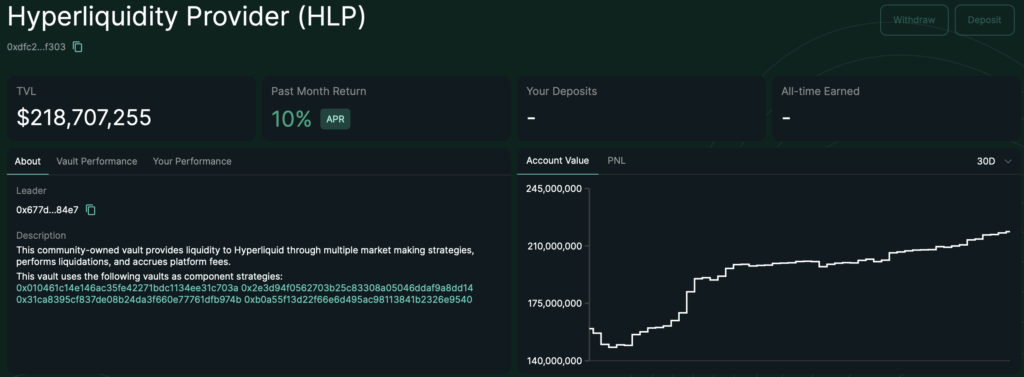Screen dimensions: 1024x377
Task: Toggle the APR badge next to 10%
Action: tap(335, 120)
